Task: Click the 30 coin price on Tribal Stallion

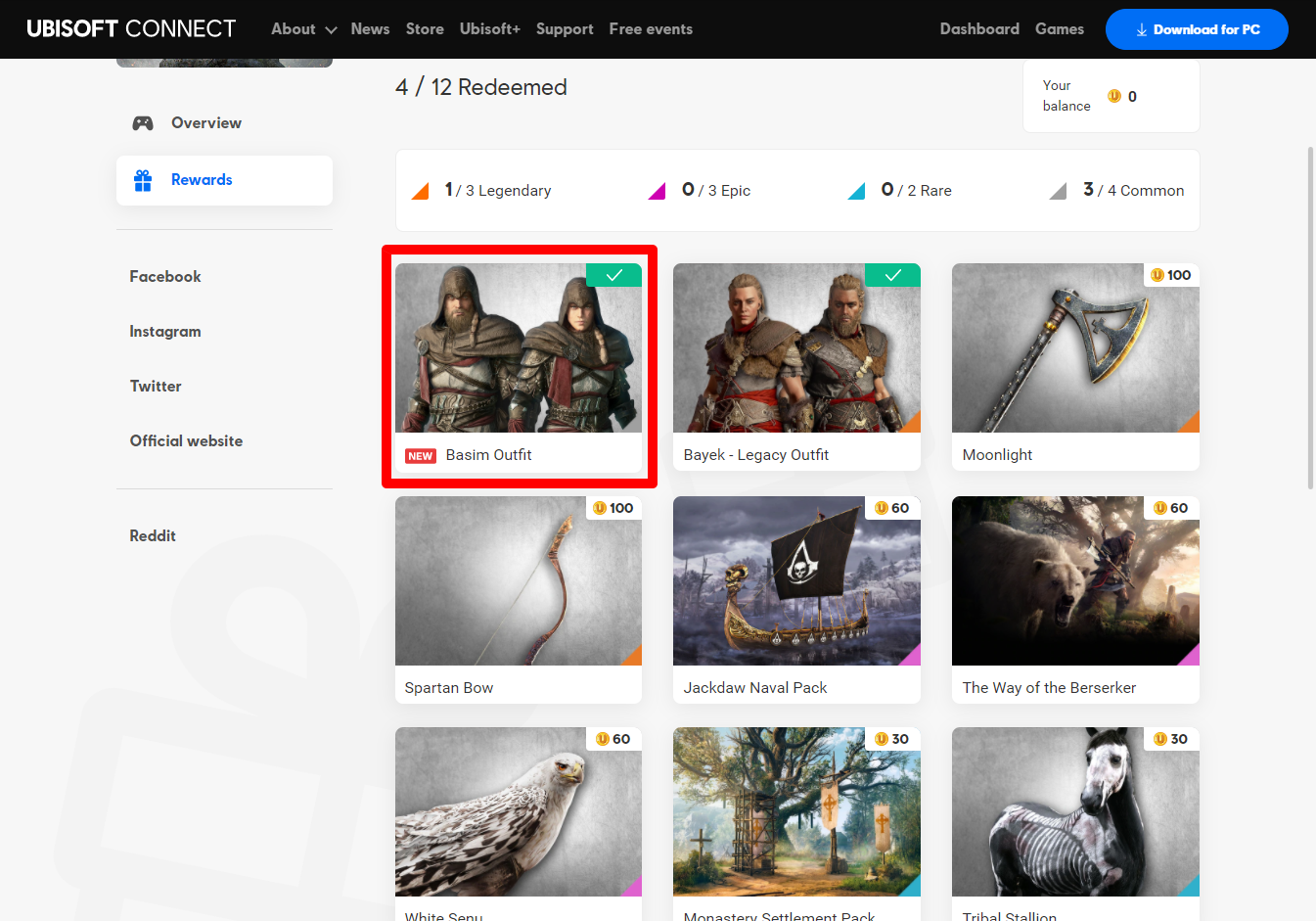Action: tap(1171, 739)
